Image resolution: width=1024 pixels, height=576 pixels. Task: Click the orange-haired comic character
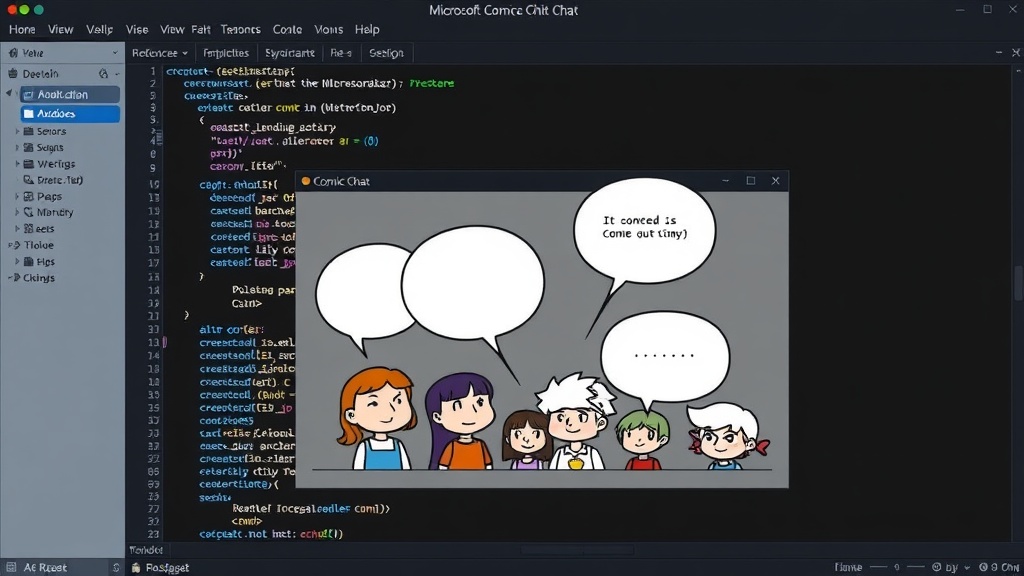377,418
